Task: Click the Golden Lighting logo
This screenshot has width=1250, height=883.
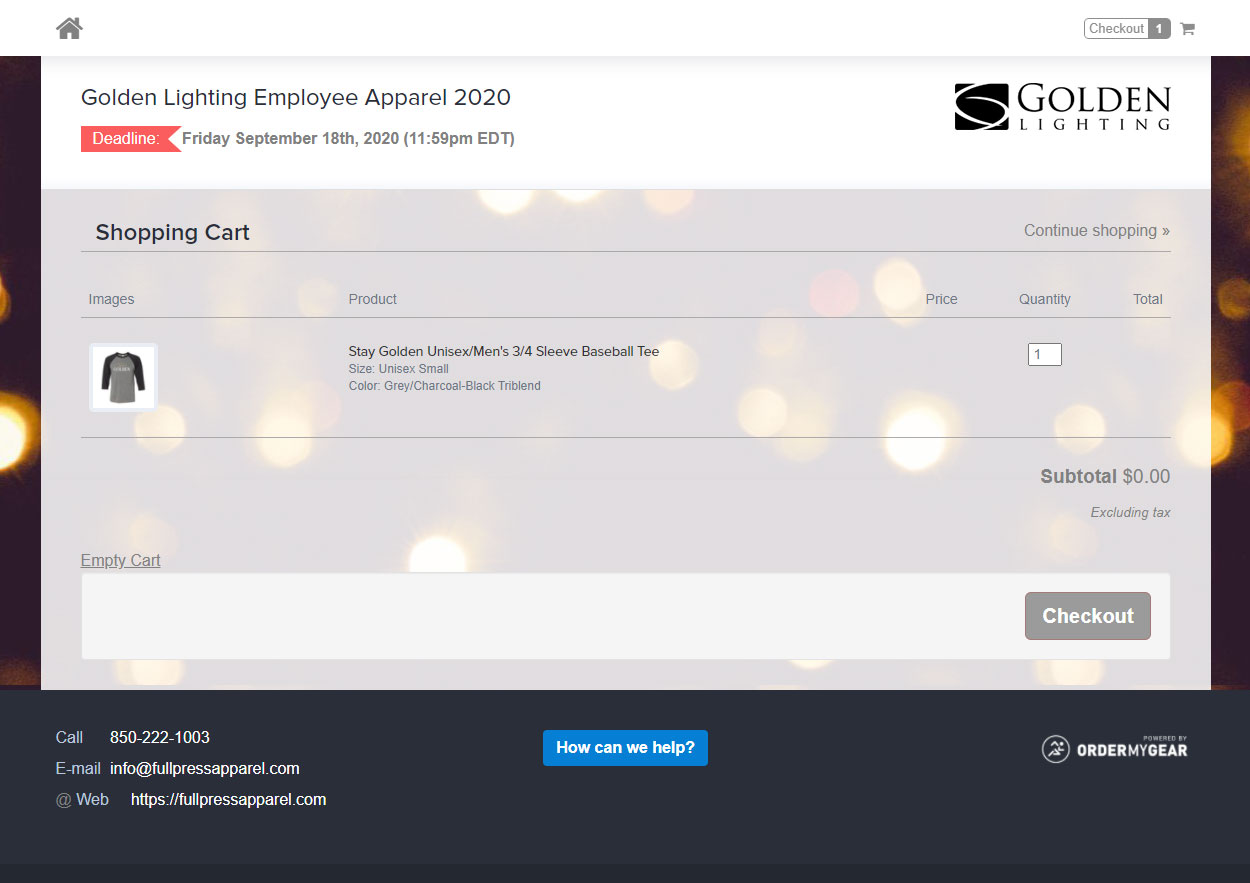Action: tap(1062, 107)
